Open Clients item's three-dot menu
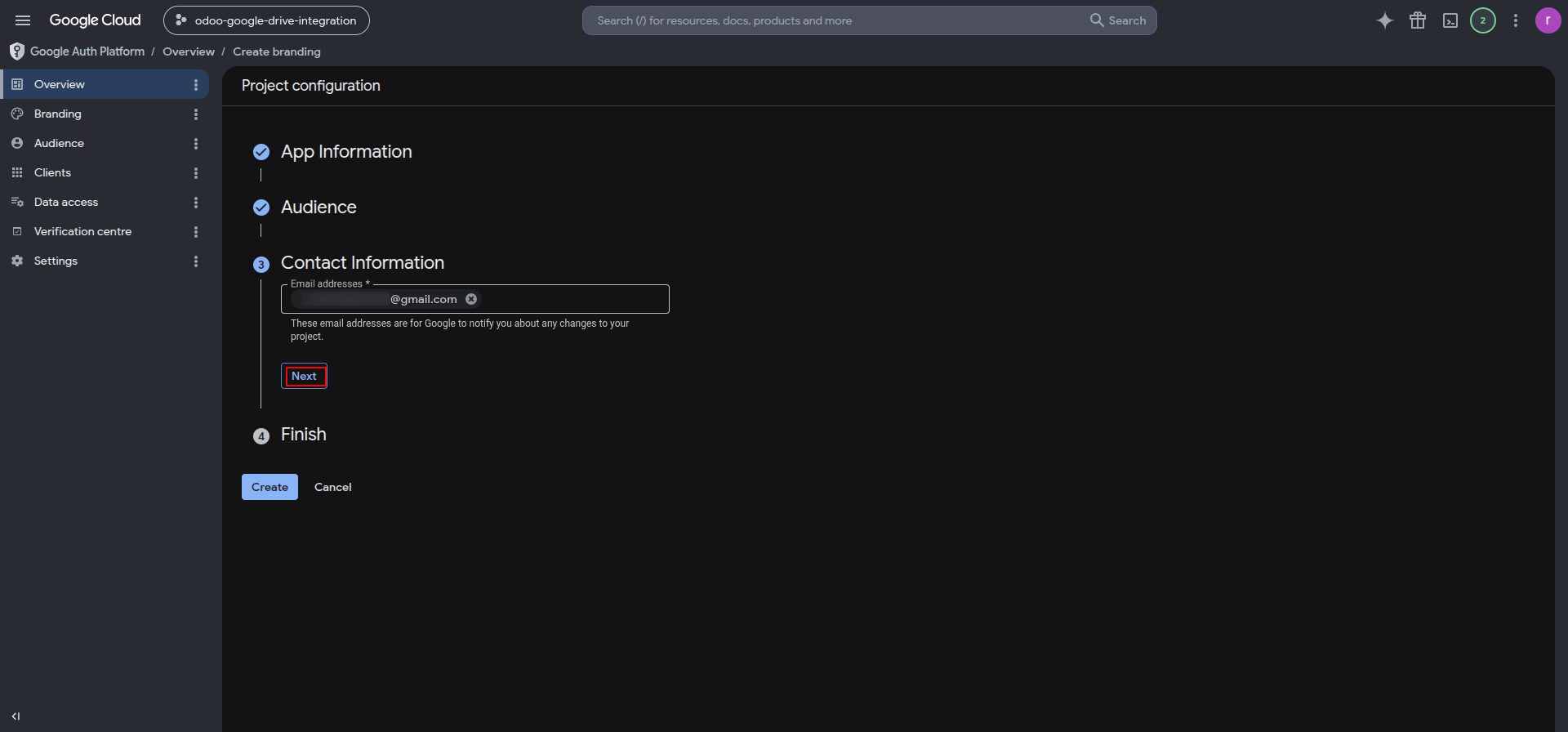The height and width of the screenshot is (732, 1568). [x=196, y=172]
